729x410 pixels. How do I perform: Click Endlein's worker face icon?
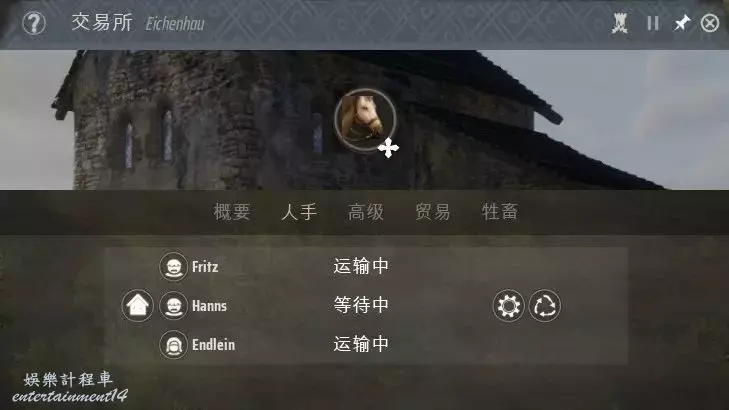(x=173, y=344)
